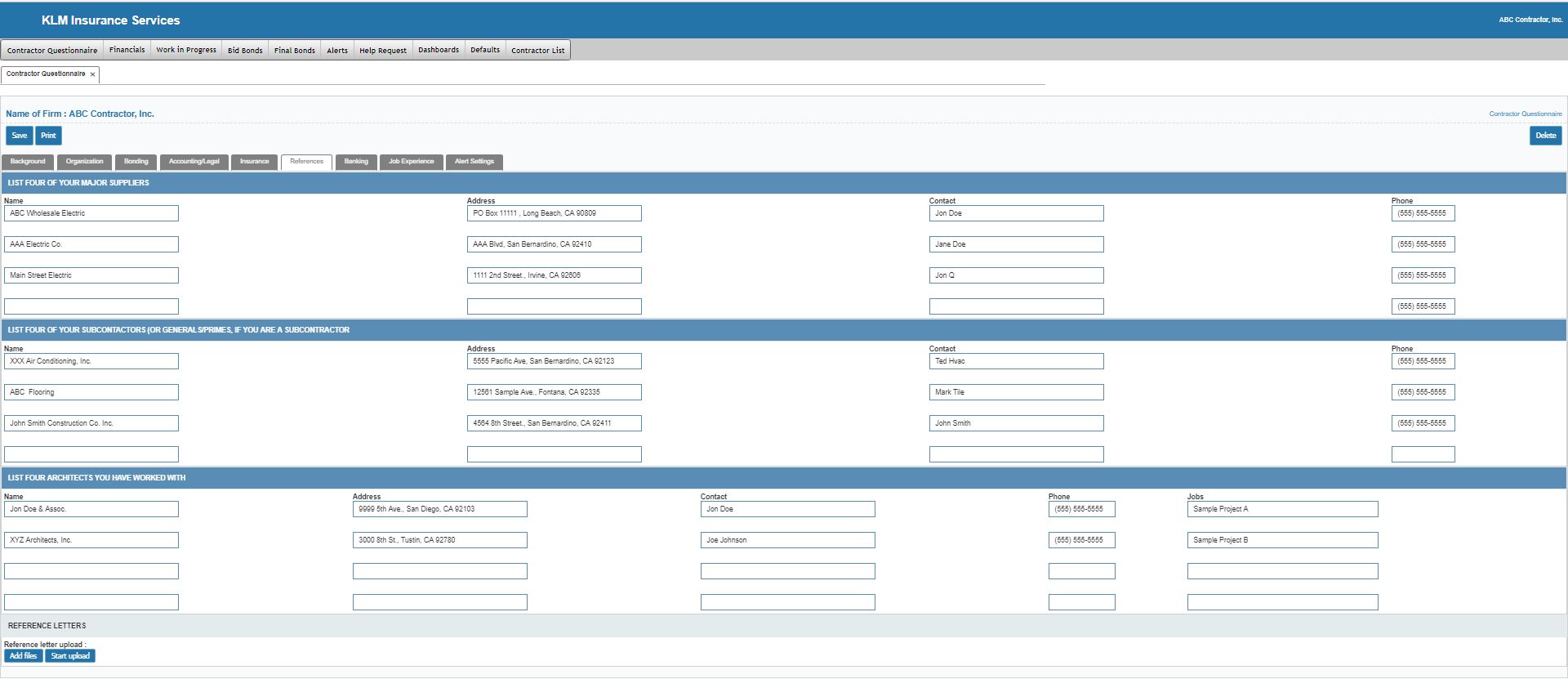Open the Banking tab
Image resolution: width=1568 pixels, height=679 pixels.
[x=356, y=162]
